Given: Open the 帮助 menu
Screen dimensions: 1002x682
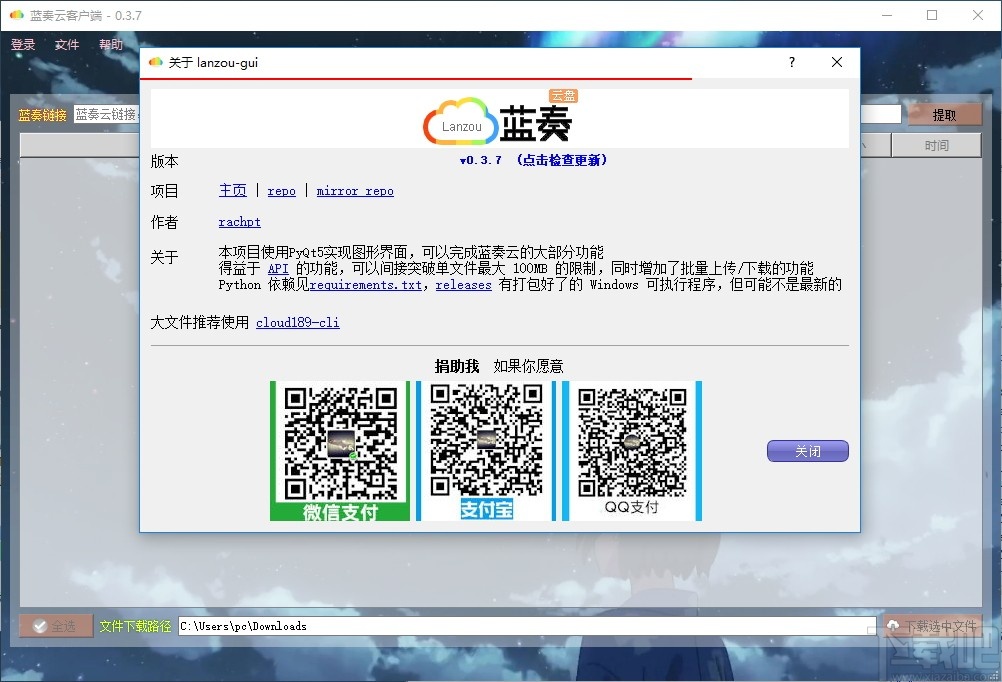Looking at the screenshot, I should point(110,44).
